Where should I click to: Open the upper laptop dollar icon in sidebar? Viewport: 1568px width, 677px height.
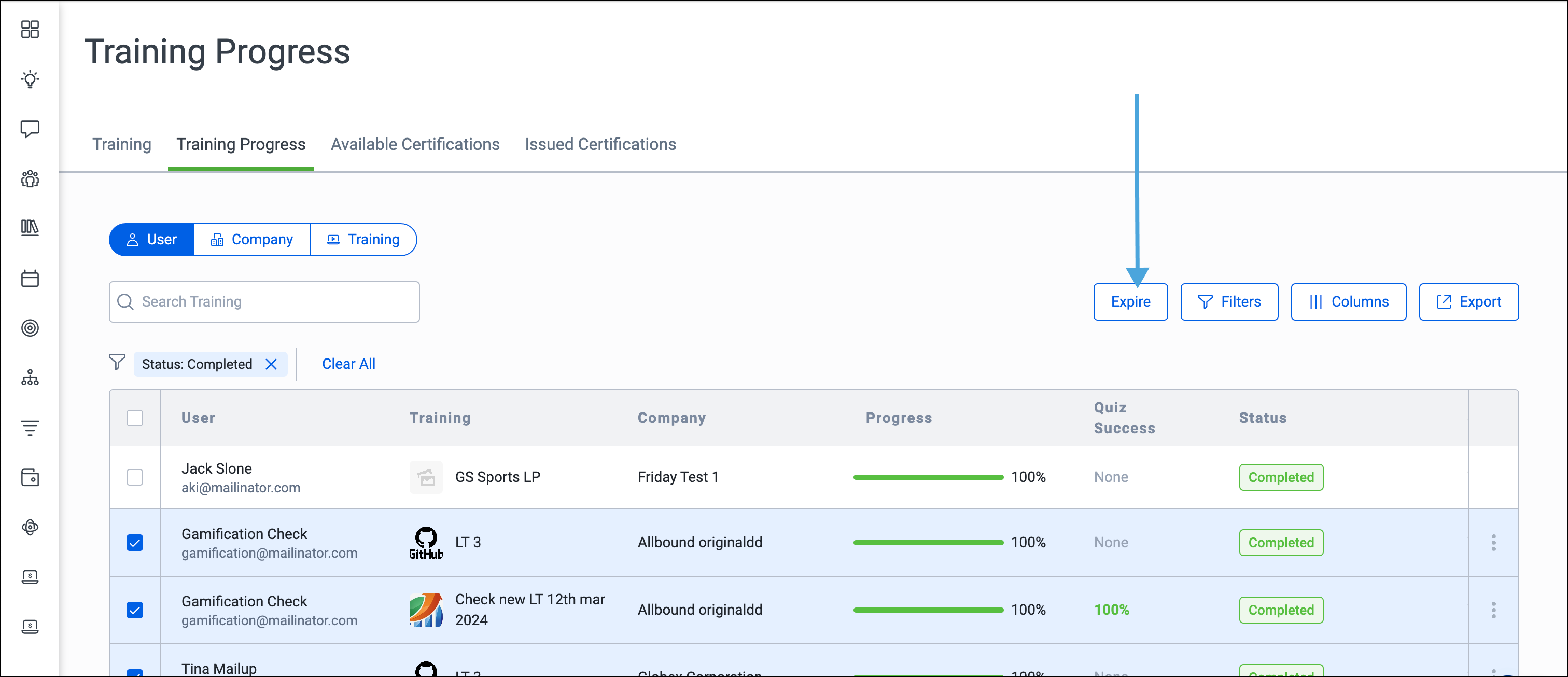click(x=30, y=577)
